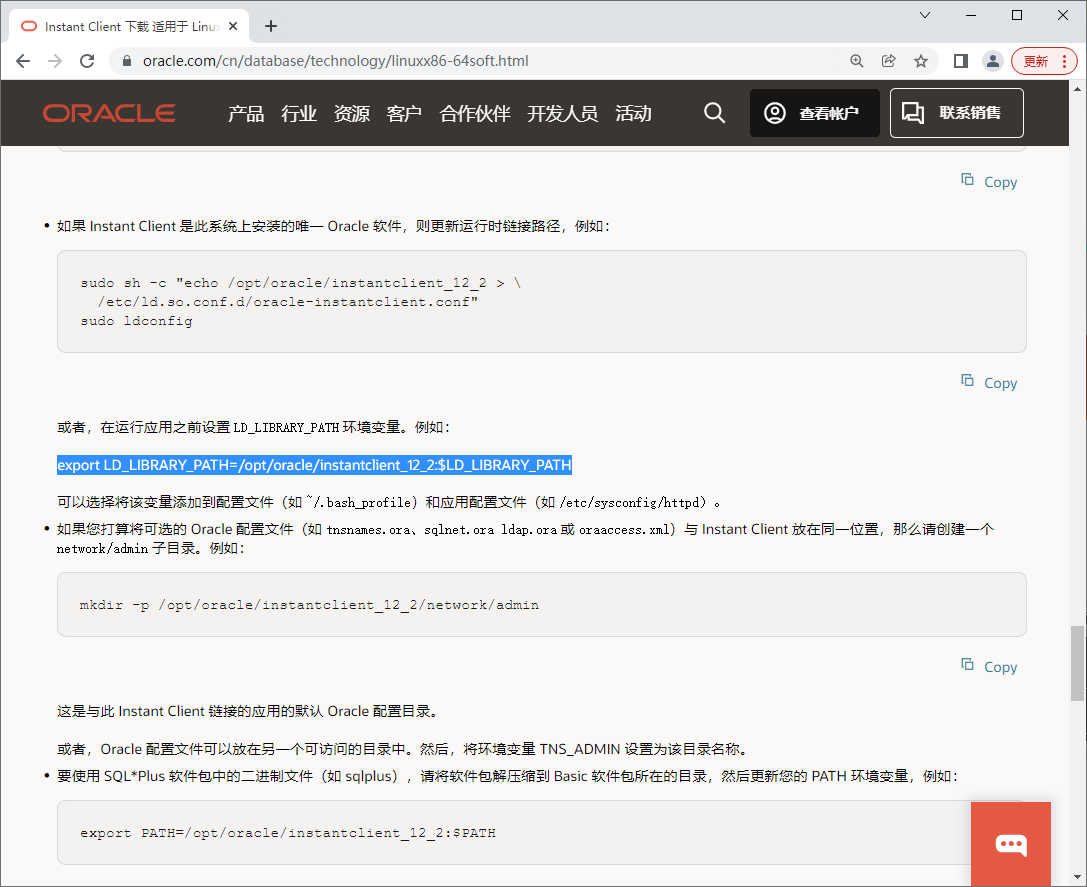Click the red 更新 update button
The height and width of the screenshot is (887, 1087).
pyautogui.click(x=1036, y=61)
